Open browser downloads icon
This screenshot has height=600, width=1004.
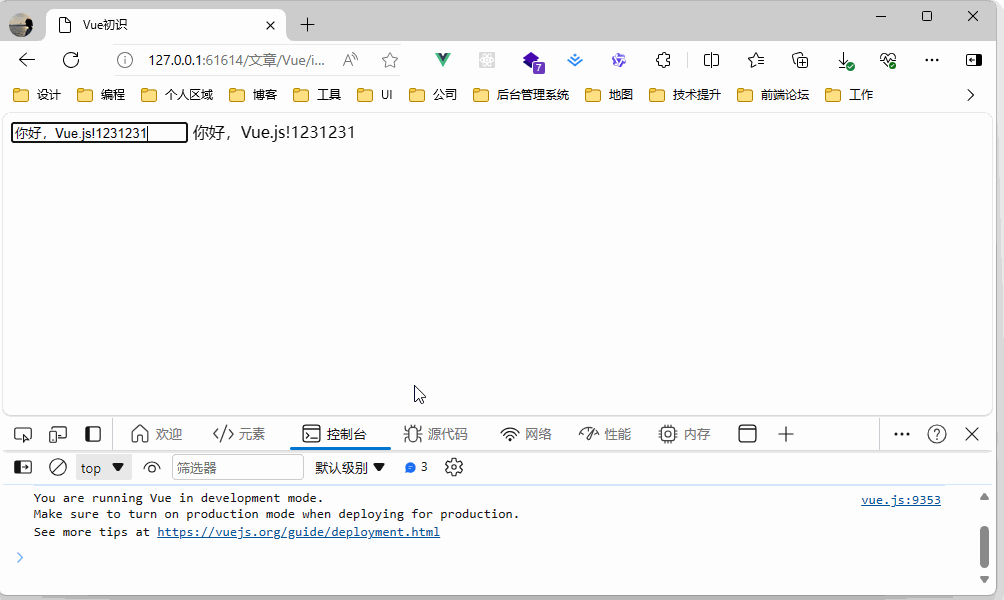click(844, 60)
